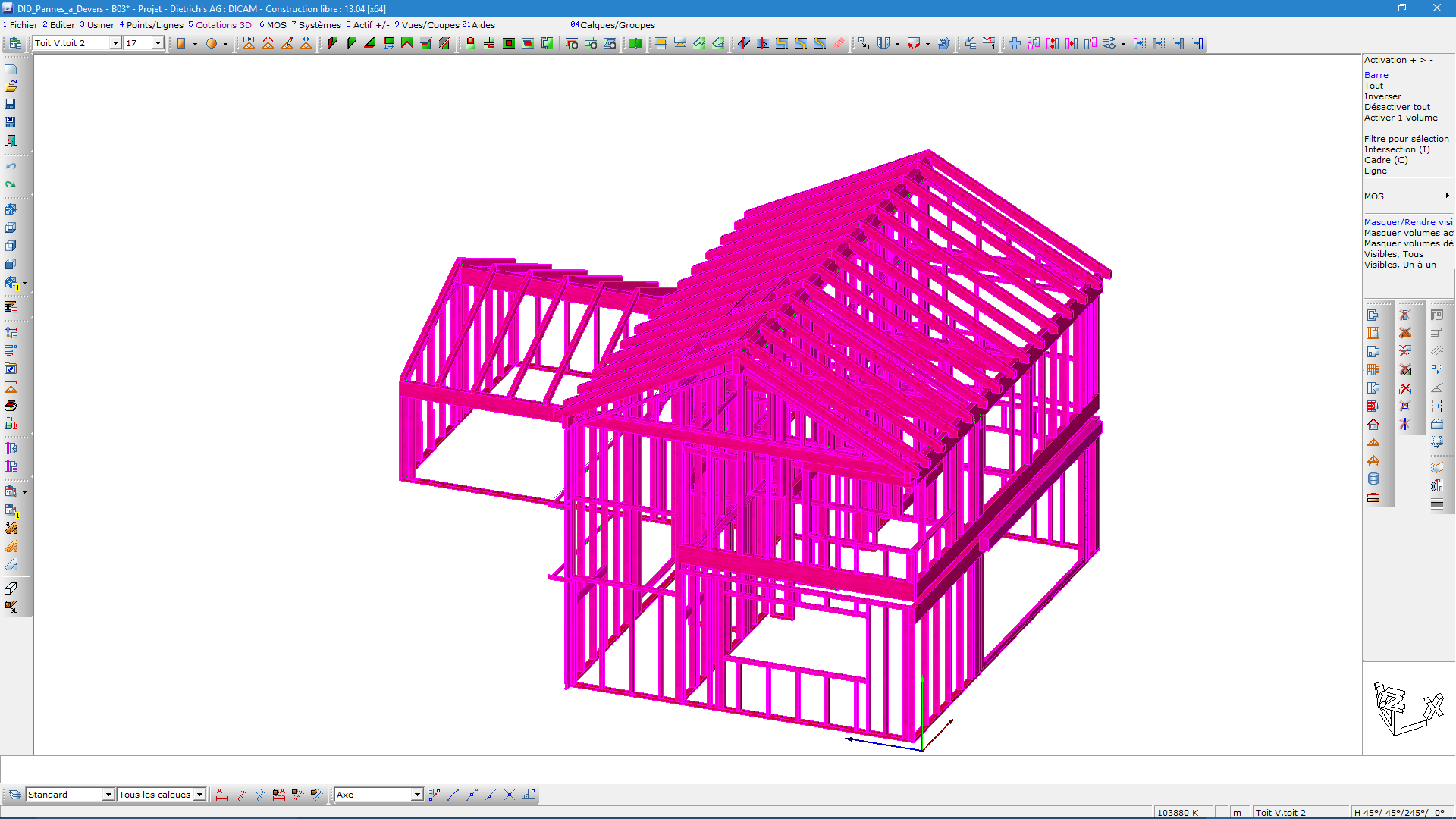This screenshot has width=1456, height=819.
Task: Click the eraser icon in left toolbar
Action: [11, 588]
